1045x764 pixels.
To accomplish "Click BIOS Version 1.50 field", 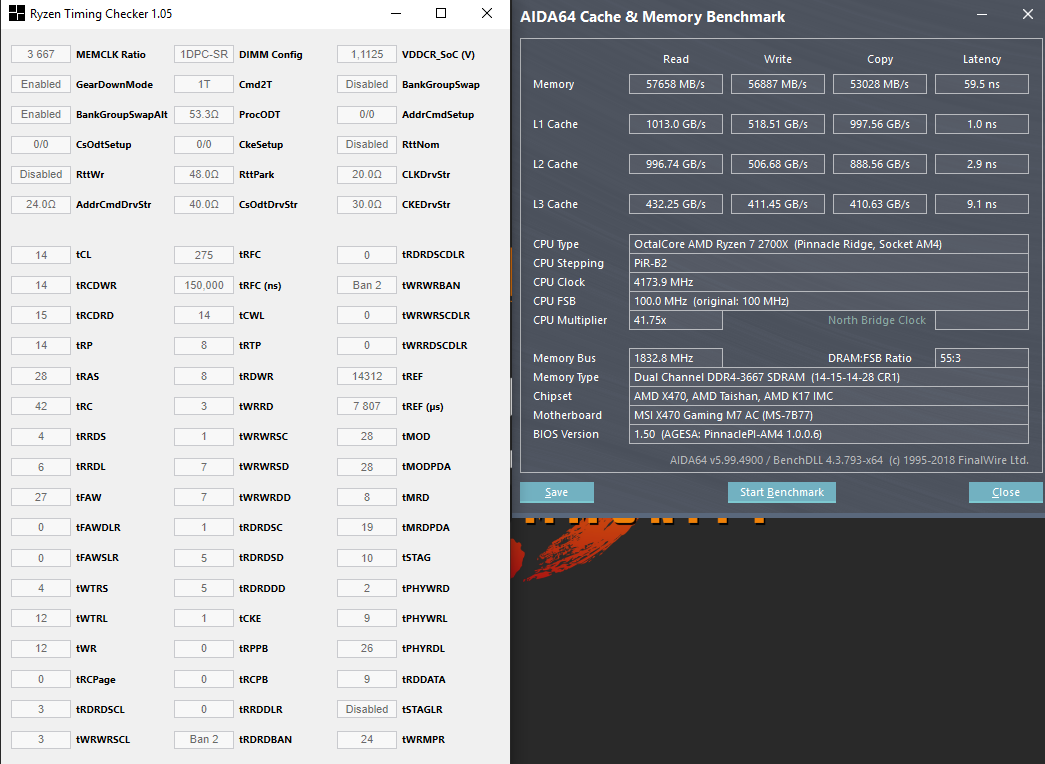I will point(828,434).
